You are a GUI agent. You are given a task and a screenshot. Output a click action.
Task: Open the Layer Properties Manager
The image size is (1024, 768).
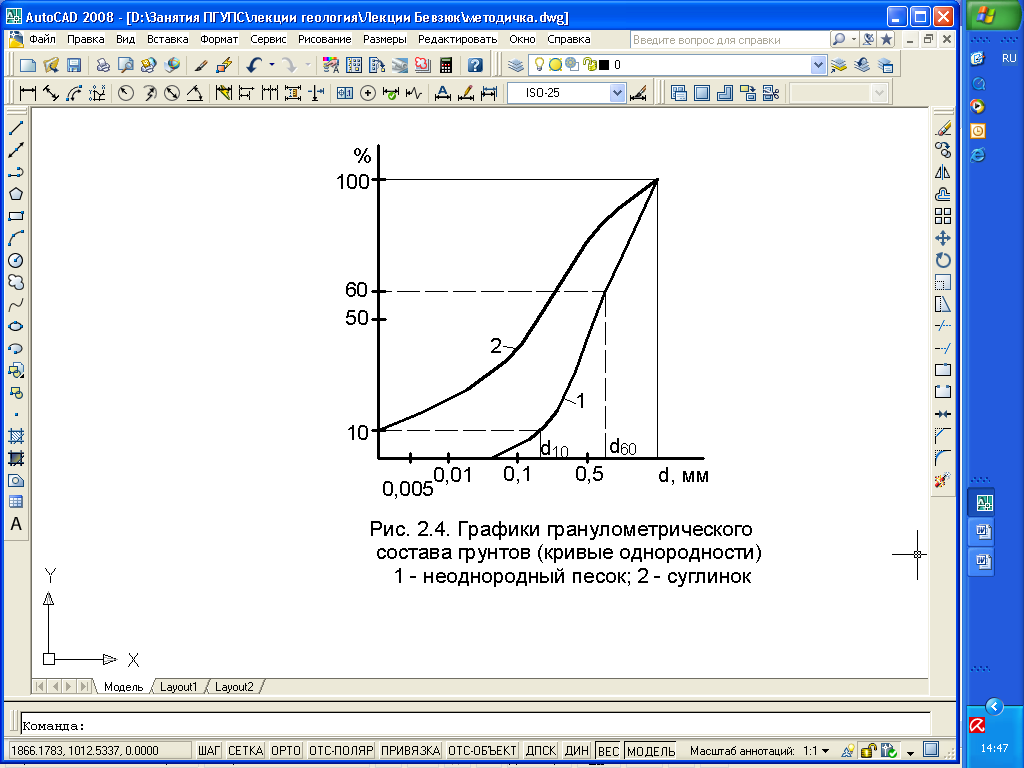pos(516,65)
